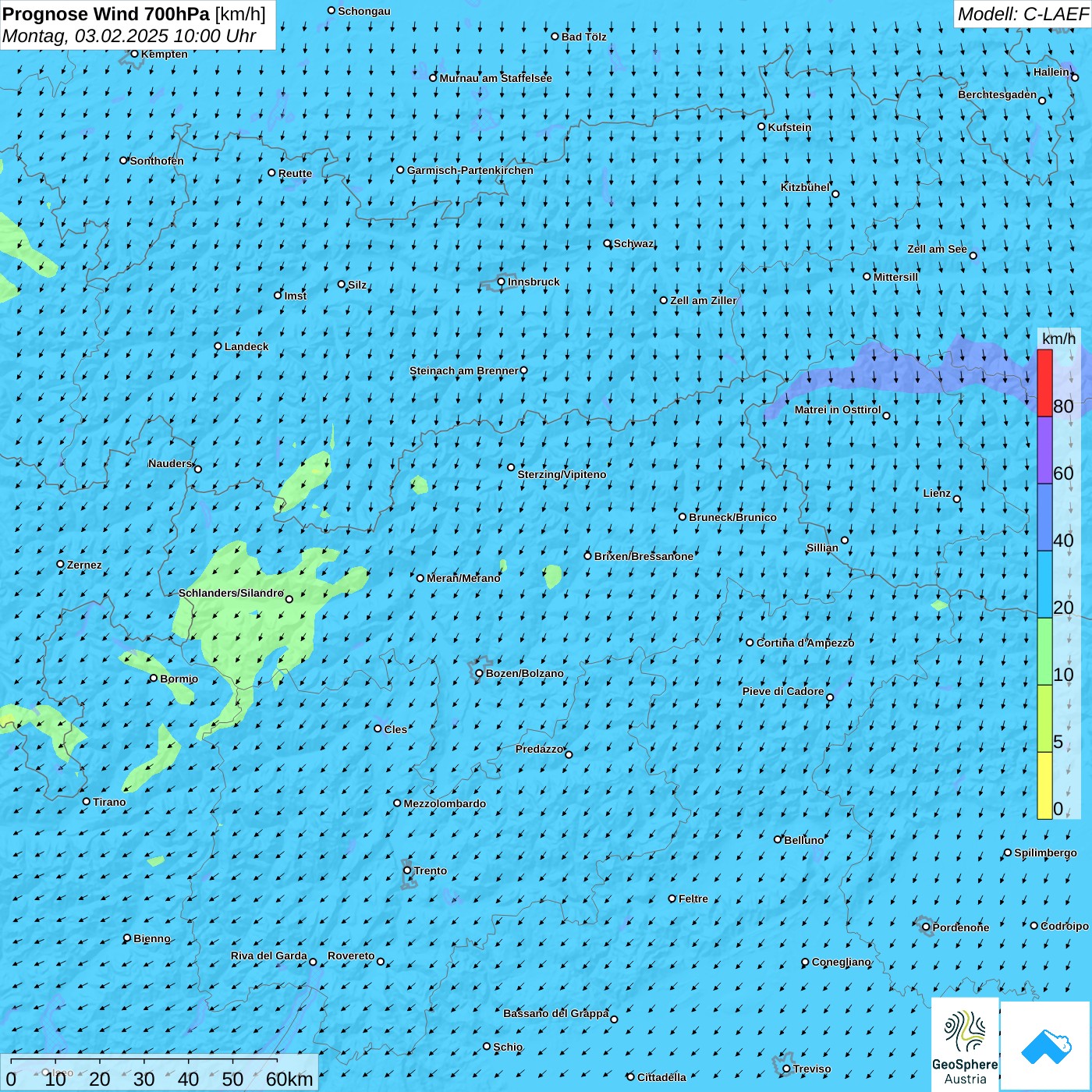Click the Matrei in Osttirol marker
1092x1092 pixels.
[x=886, y=416]
